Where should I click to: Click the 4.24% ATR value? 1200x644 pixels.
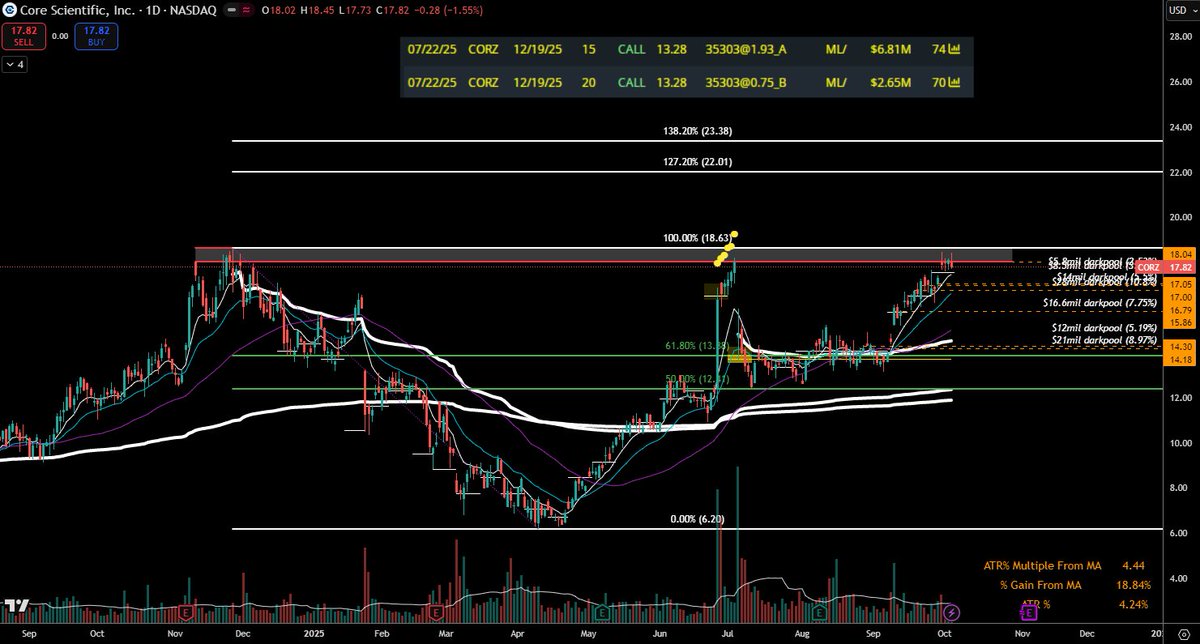(1133, 604)
